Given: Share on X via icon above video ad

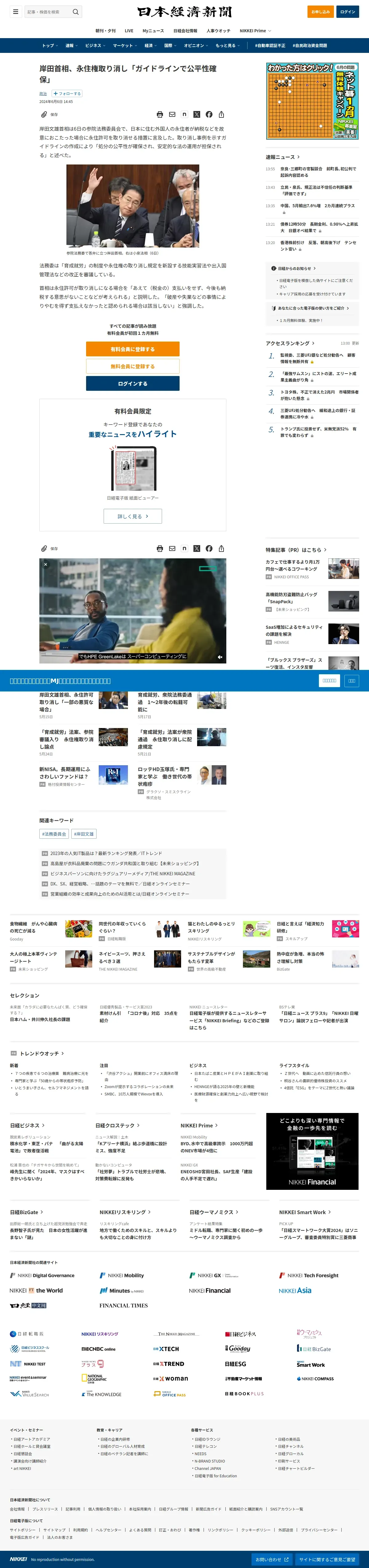Looking at the screenshot, I should point(197,548).
